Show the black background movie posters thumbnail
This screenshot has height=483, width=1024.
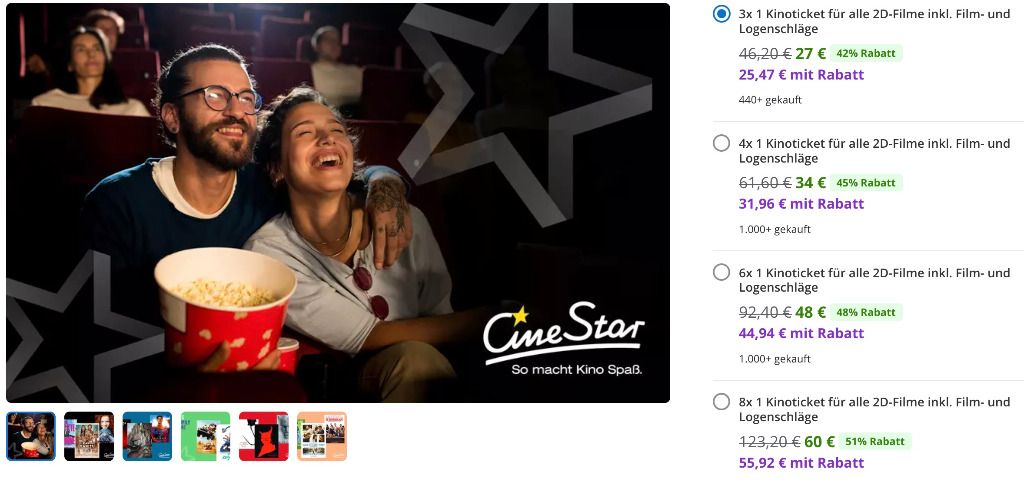(89, 436)
